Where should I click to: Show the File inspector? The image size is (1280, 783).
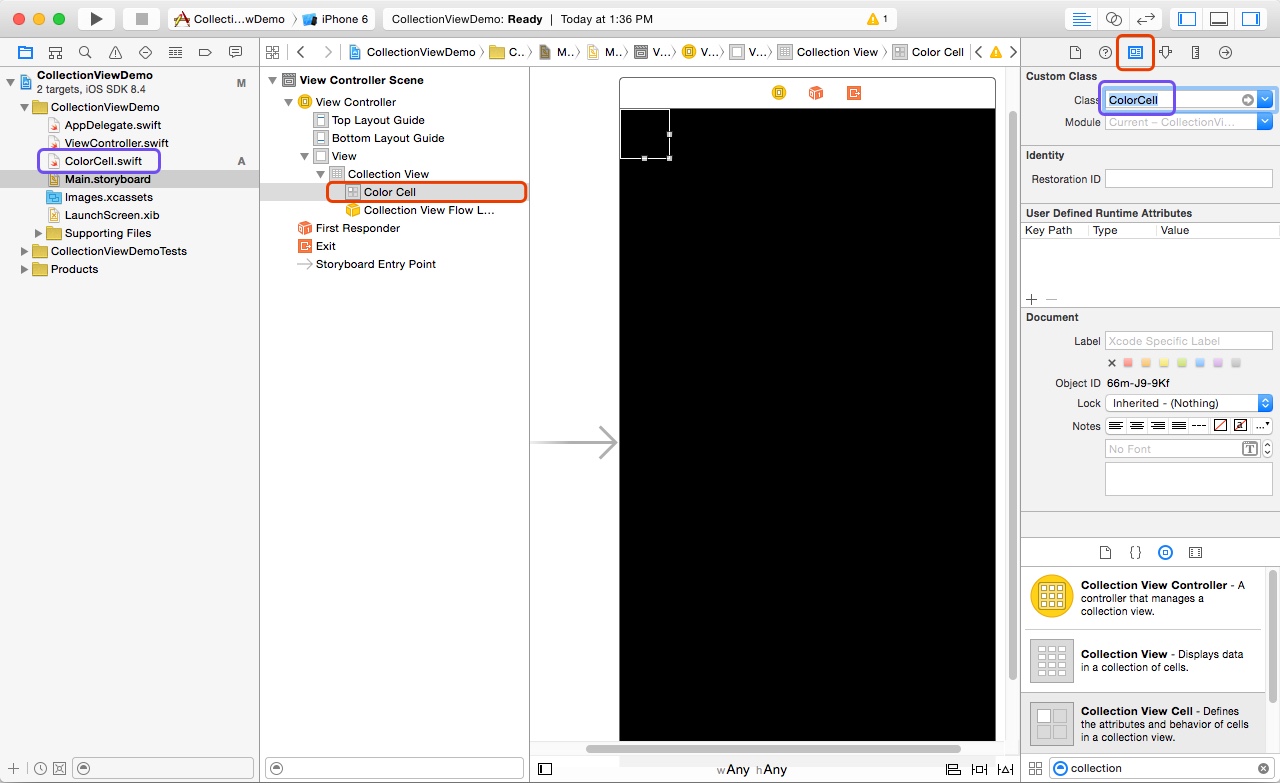click(1075, 52)
